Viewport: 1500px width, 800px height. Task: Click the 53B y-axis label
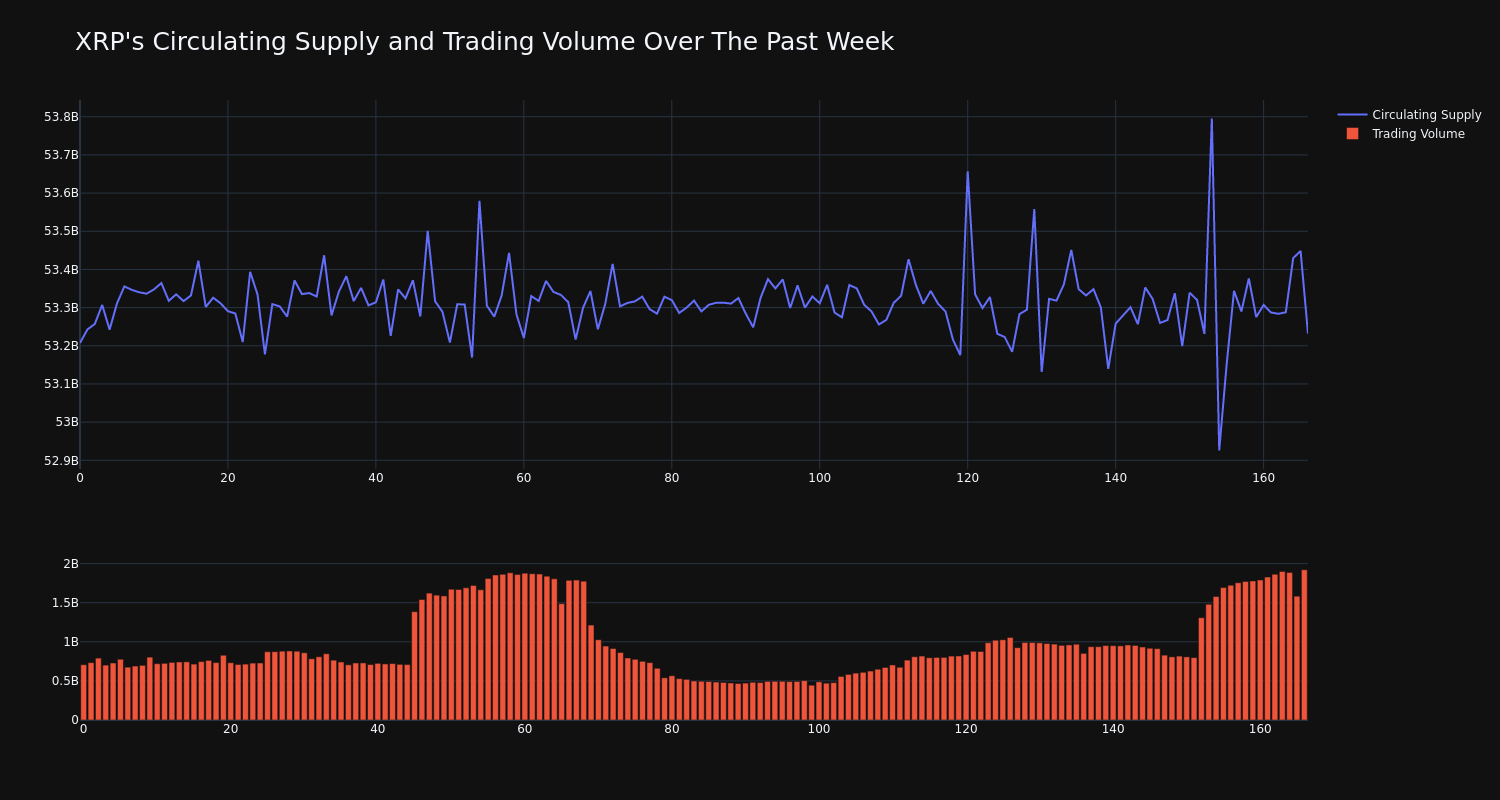[x=66, y=422]
